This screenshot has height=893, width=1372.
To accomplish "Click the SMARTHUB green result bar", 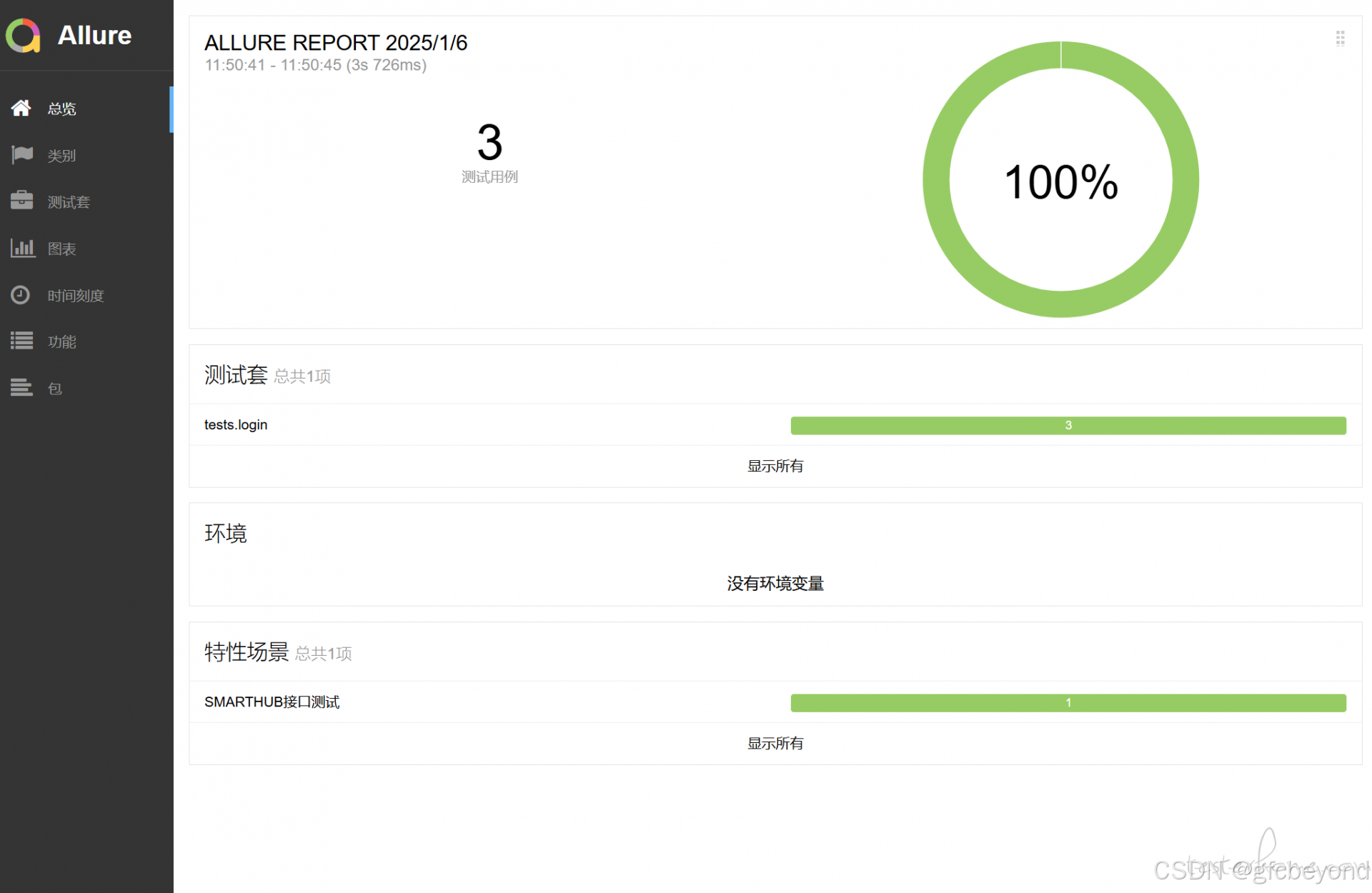I will coord(1068,702).
